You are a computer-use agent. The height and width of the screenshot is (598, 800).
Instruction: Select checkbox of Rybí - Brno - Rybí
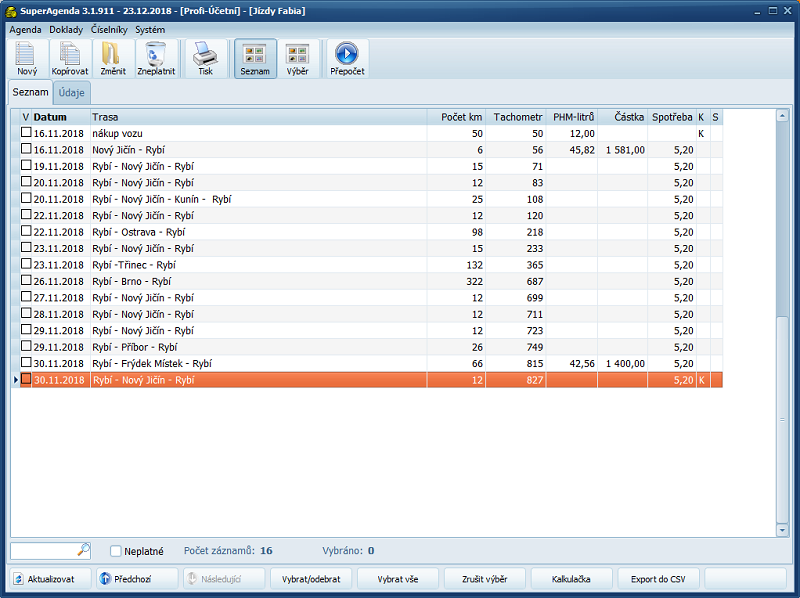pyautogui.click(x=26, y=281)
